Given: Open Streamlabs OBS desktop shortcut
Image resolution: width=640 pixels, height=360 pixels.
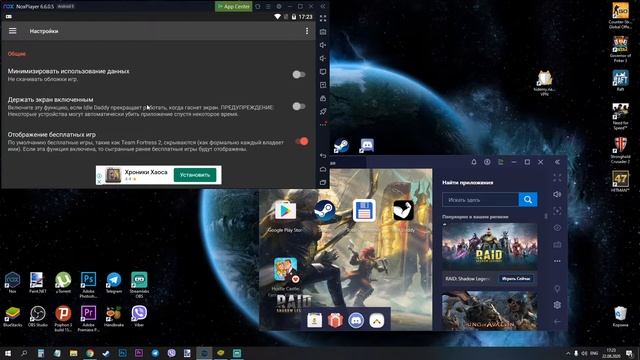Looking at the screenshot, I should (x=139, y=284).
